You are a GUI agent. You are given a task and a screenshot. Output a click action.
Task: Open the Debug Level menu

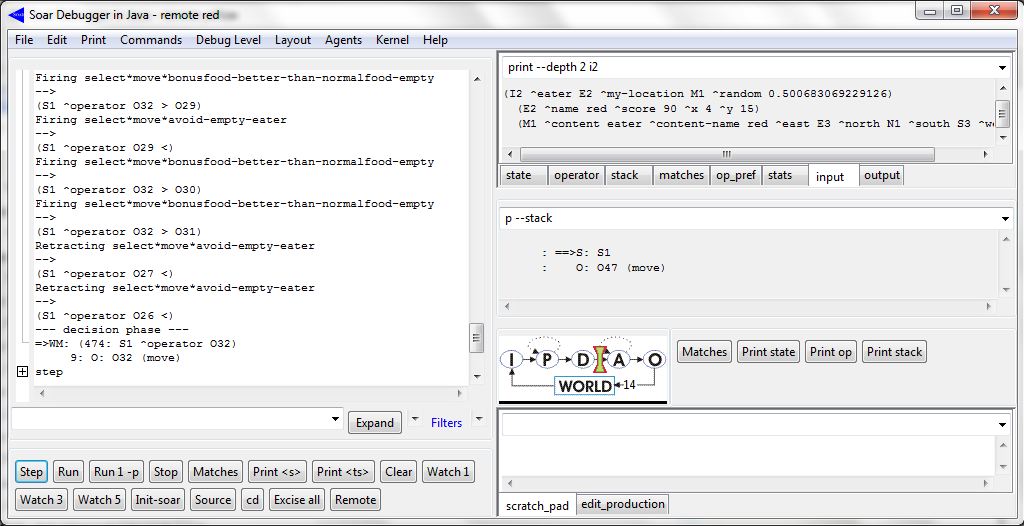coord(228,40)
